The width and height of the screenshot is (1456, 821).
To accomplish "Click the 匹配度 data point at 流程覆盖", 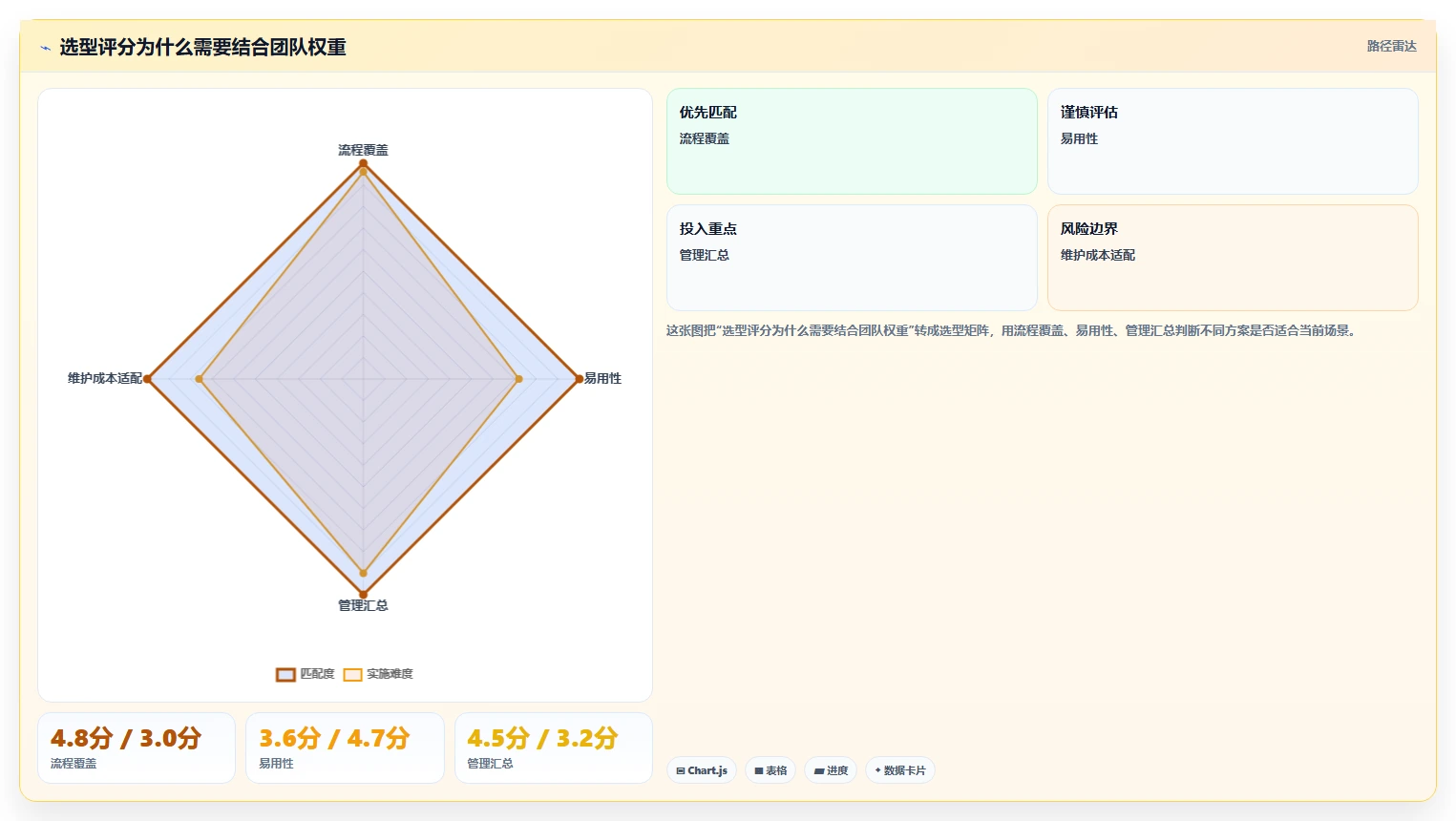I will click(363, 163).
